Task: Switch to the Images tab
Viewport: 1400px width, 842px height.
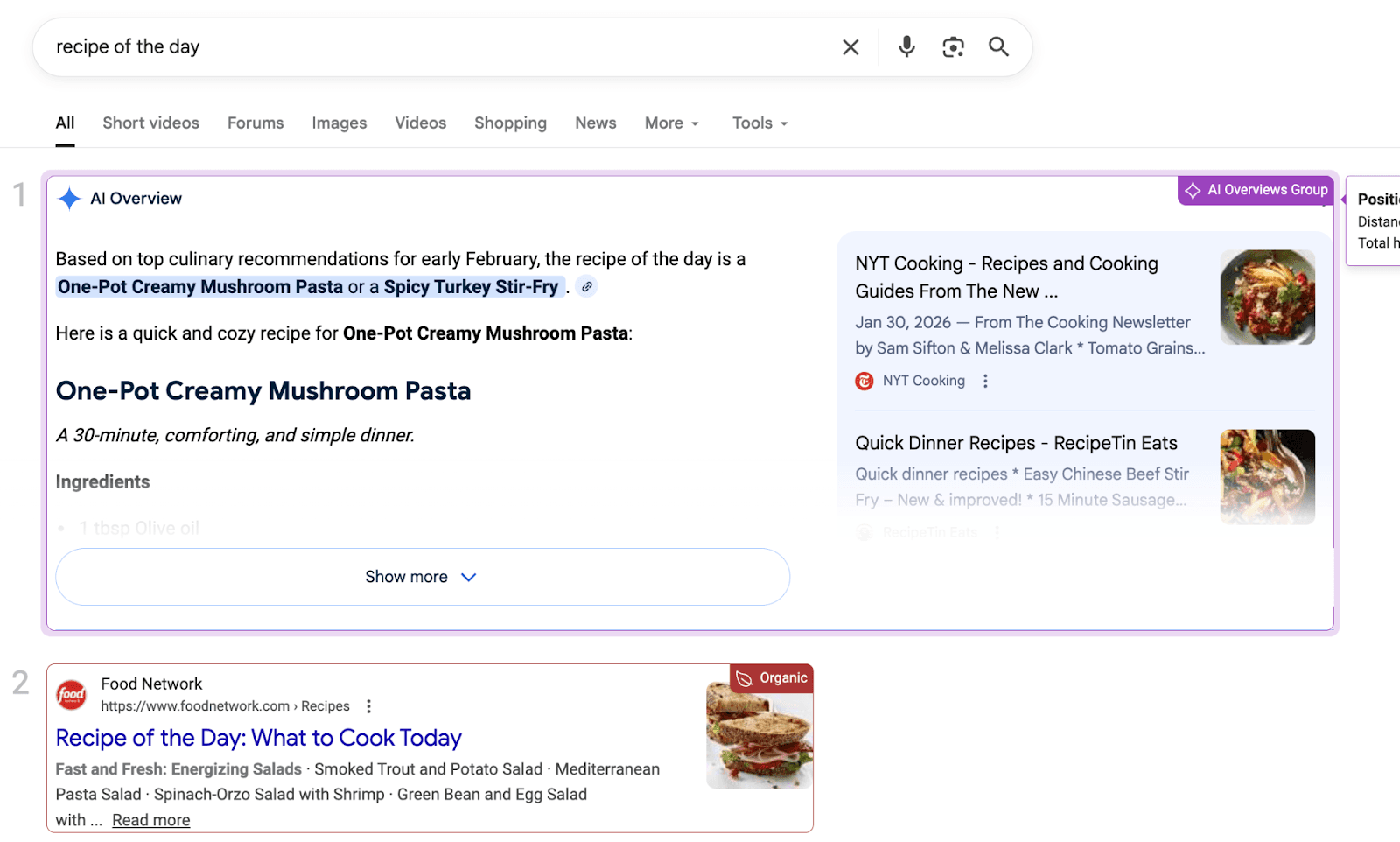Action: point(339,123)
